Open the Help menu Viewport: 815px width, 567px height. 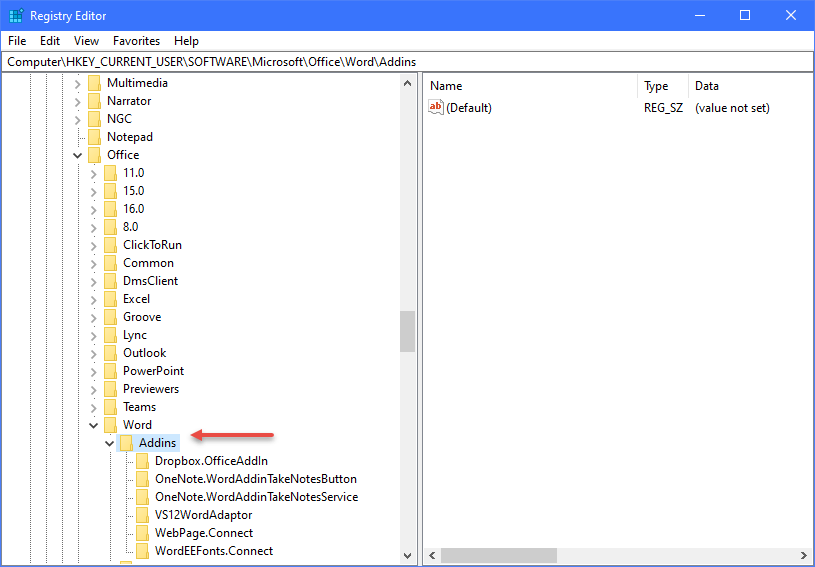coord(186,41)
